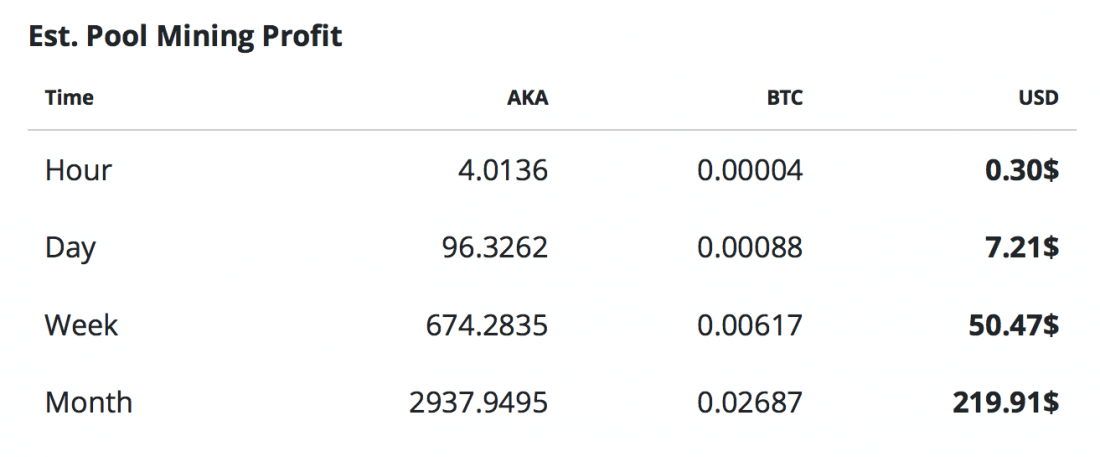Select the Day row label

click(x=70, y=247)
